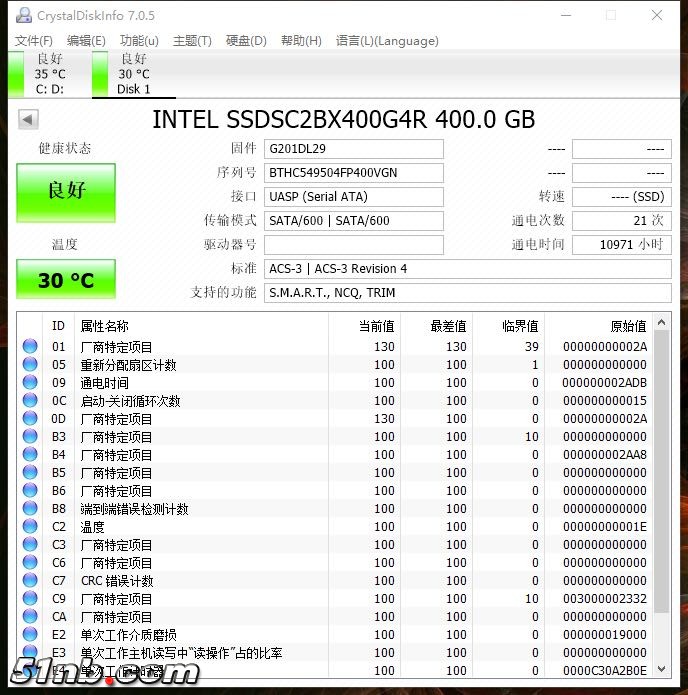The width and height of the screenshot is (688, 695).
Task: Click blue status orb for temperature row C2
Action: [30, 527]
